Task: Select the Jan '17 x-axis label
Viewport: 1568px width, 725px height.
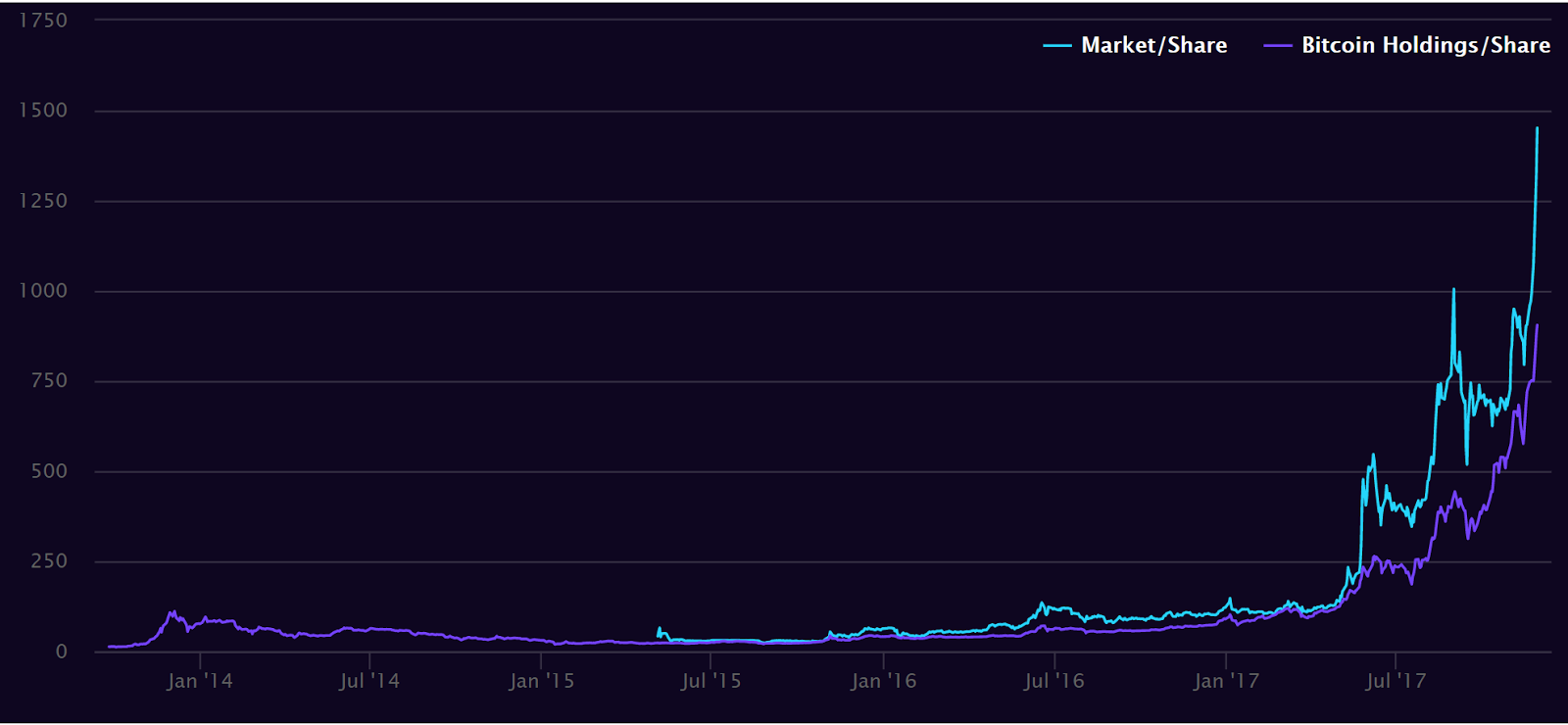Action: (1226, 681)
